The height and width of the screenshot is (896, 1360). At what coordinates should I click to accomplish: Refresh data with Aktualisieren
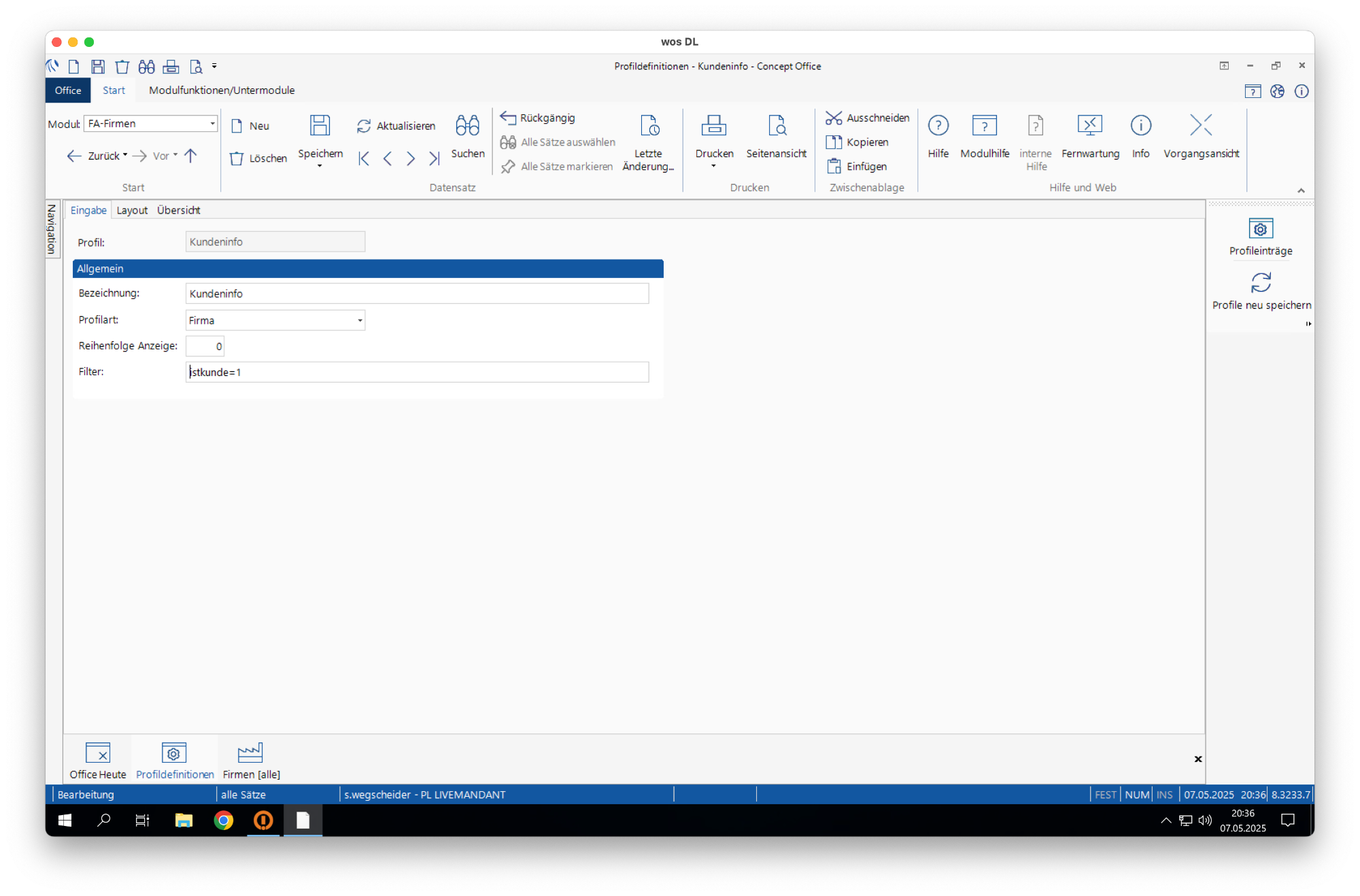396,126
